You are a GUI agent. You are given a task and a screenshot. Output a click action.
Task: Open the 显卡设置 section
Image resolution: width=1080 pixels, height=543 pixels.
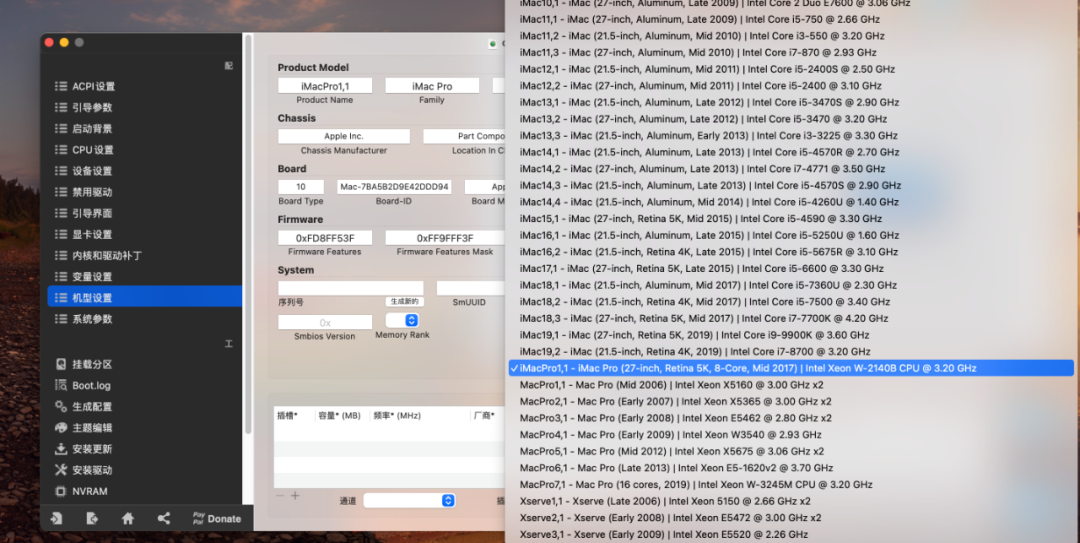[x=145, y=234]
